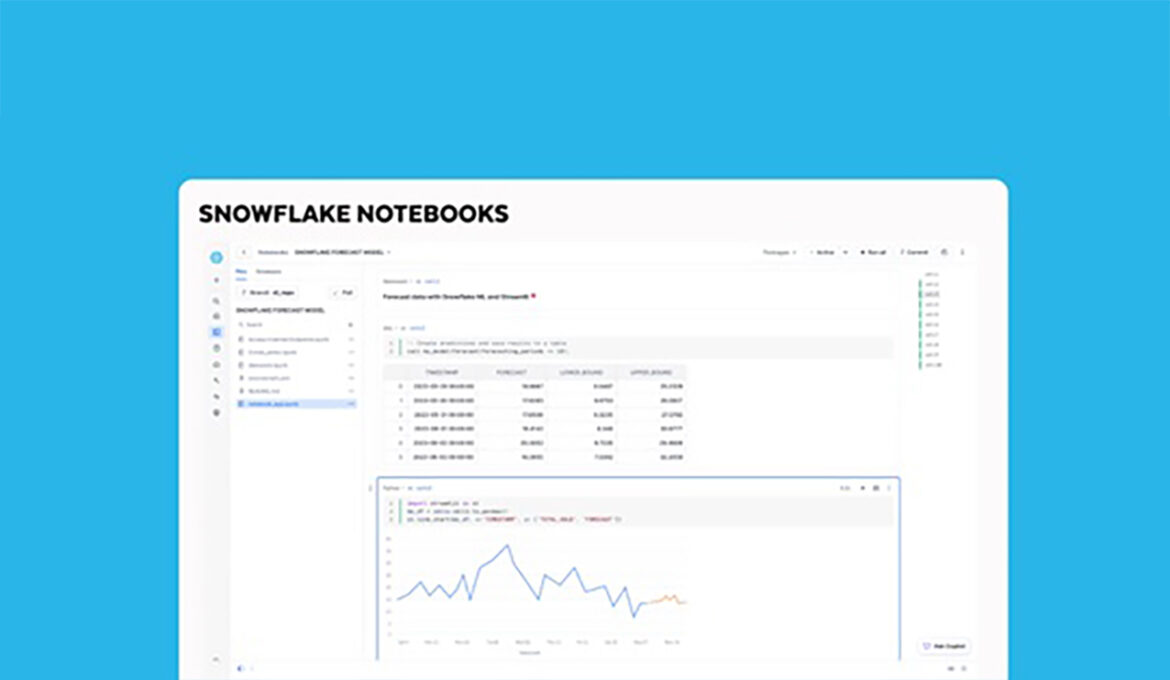
Task: Open the Notebooks breadcrumb link
Action: (x=272, y=252)
